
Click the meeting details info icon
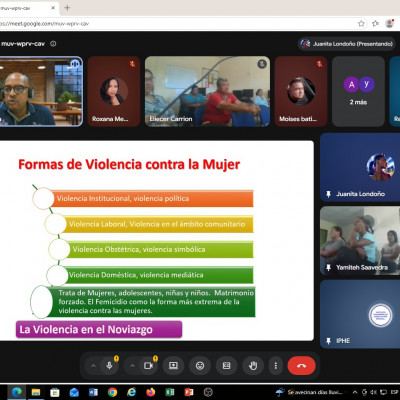pos(53,44)
